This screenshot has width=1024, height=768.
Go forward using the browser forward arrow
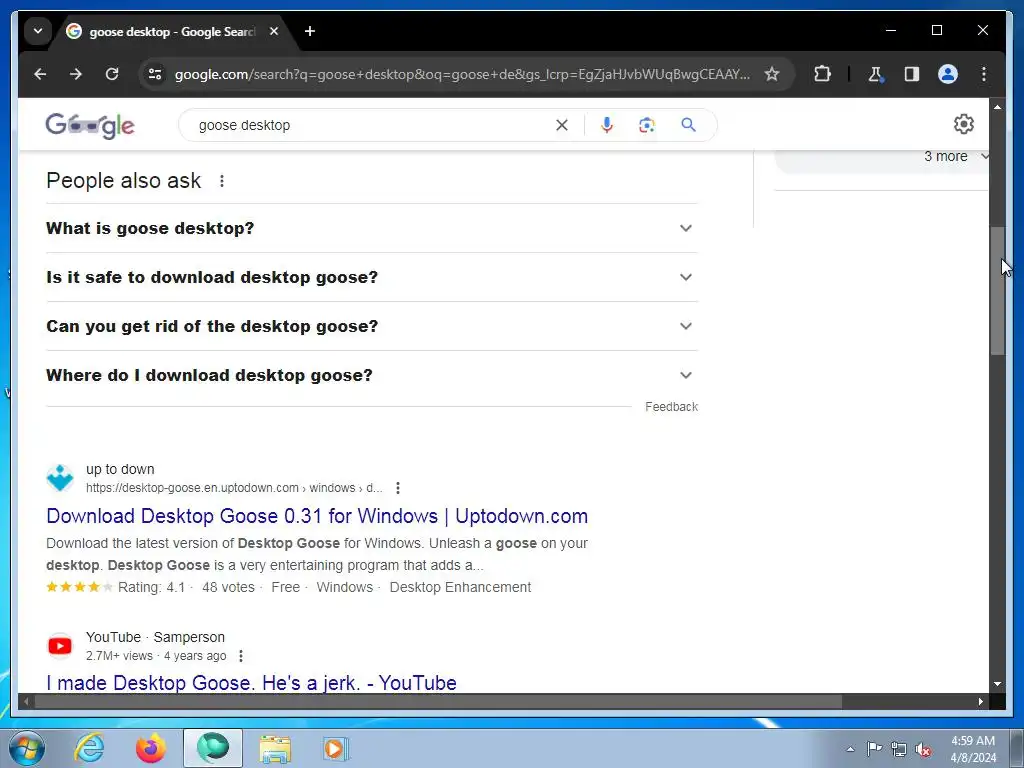point(76,74)
